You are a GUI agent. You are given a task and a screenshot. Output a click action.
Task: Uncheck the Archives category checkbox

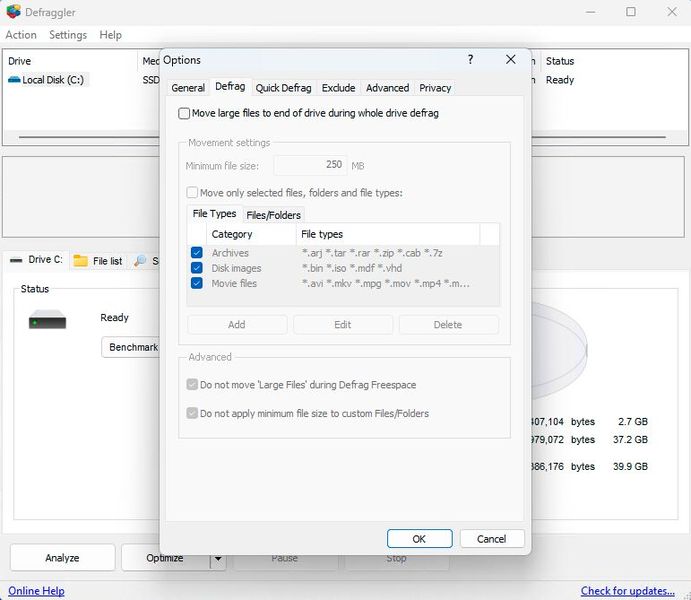[197, 252]
